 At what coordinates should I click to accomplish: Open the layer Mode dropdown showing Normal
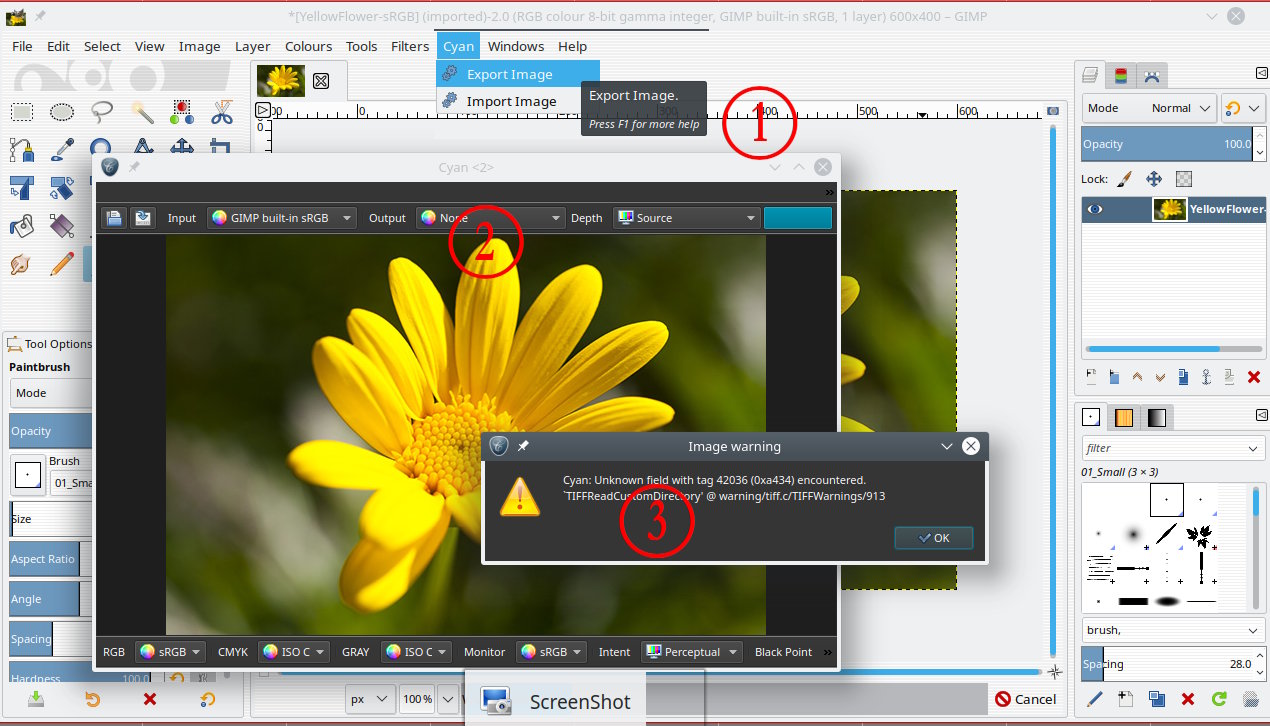1149,108
